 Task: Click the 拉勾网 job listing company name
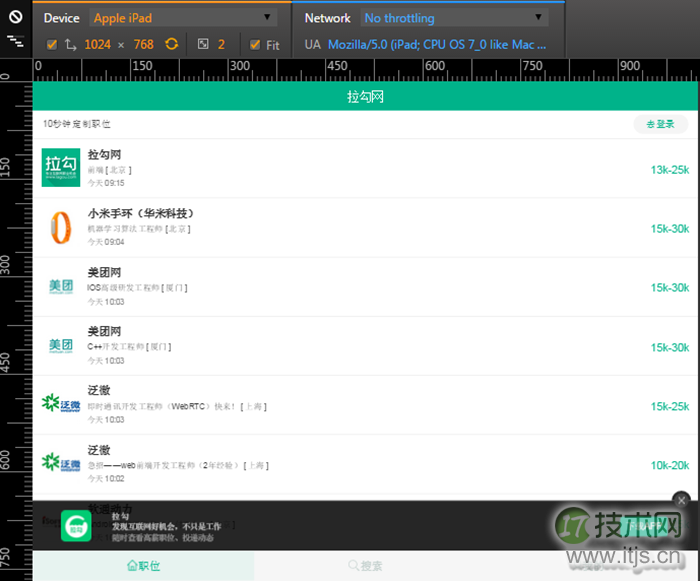pos(104,155)
